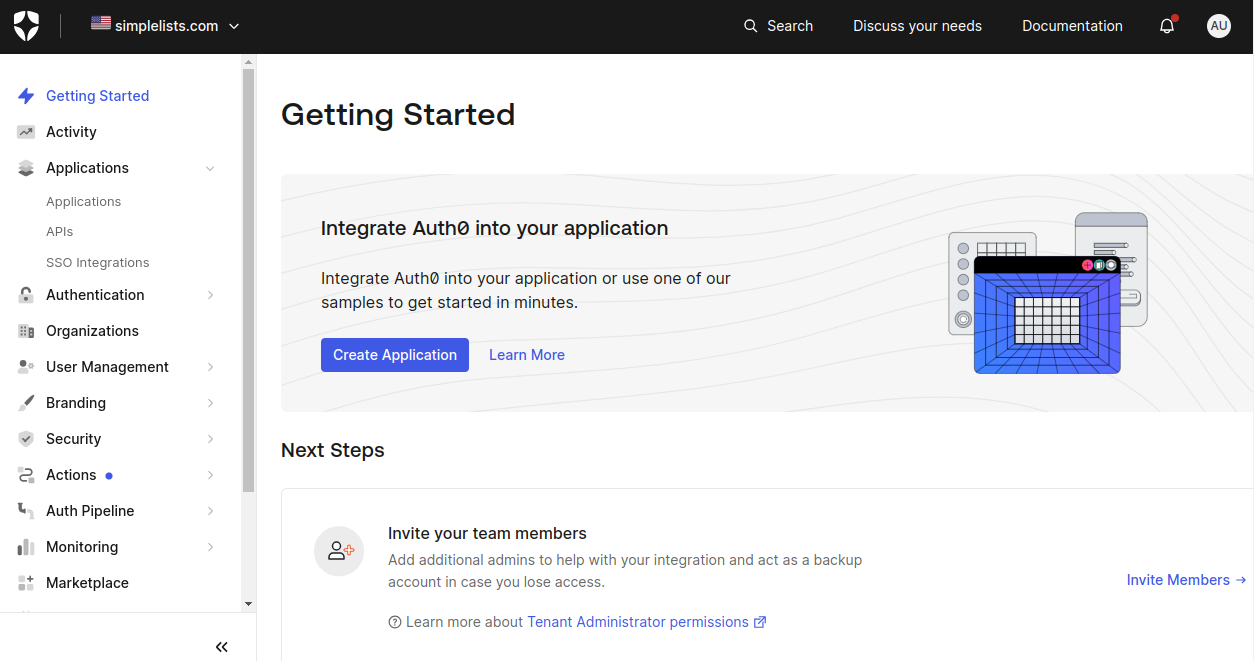Click the User Management people icon

coord(26,367)
